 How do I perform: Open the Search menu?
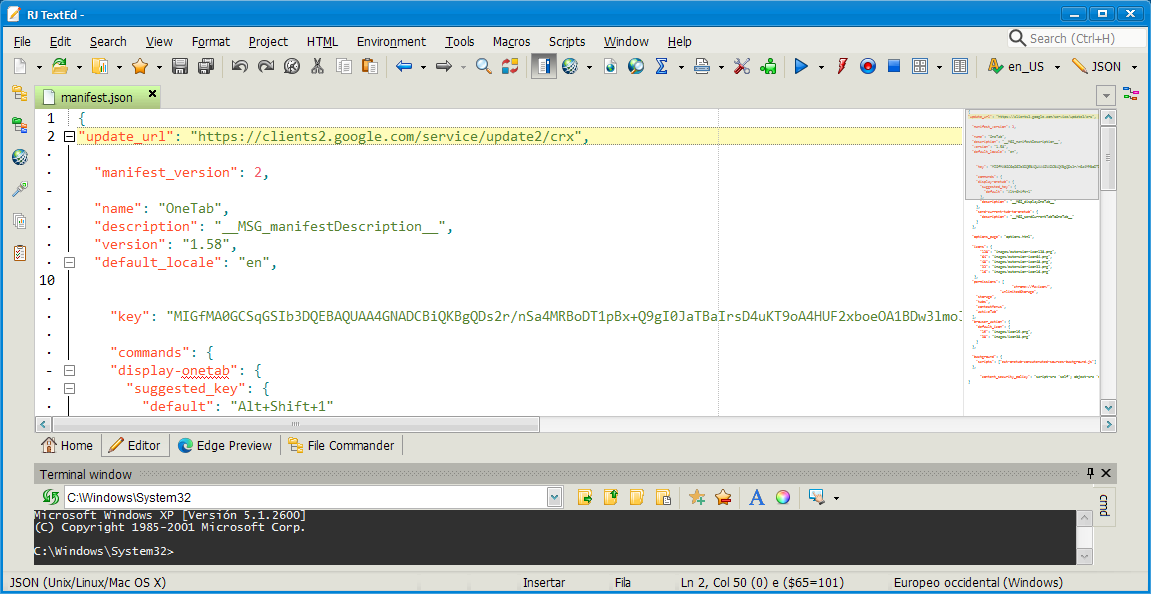pos(108,42)
